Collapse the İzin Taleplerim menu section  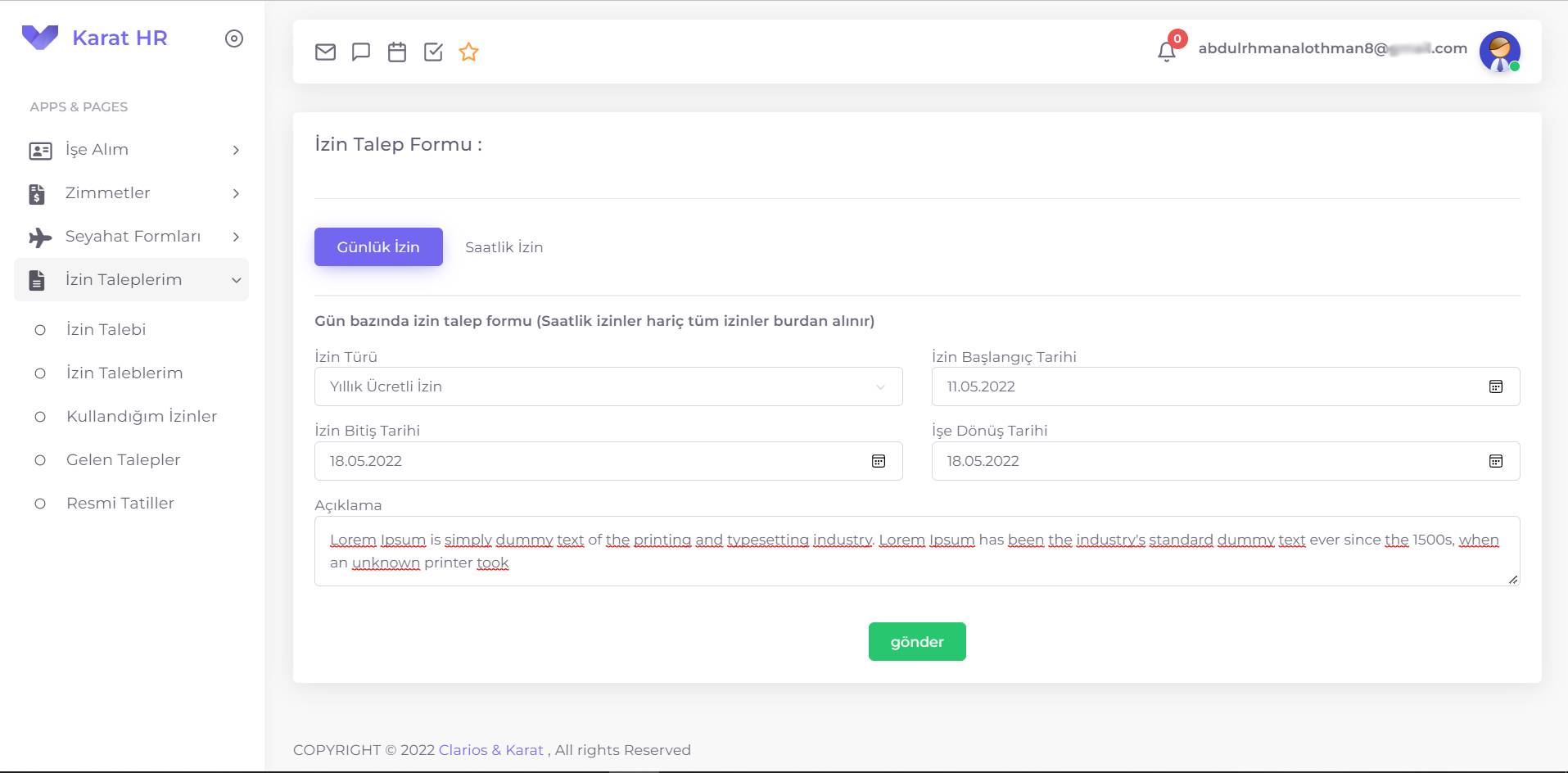tap(236, 279)
